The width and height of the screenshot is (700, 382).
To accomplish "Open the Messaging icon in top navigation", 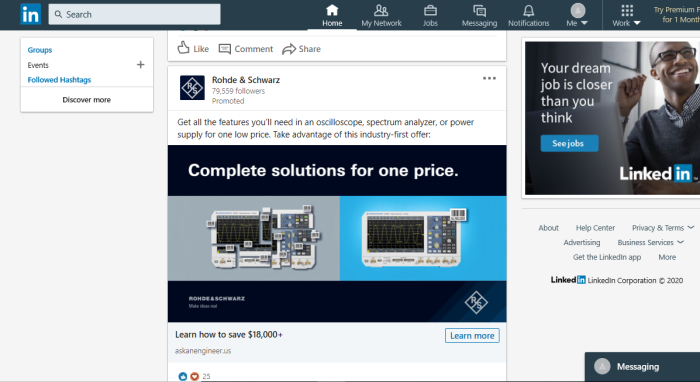I will 479,10.
